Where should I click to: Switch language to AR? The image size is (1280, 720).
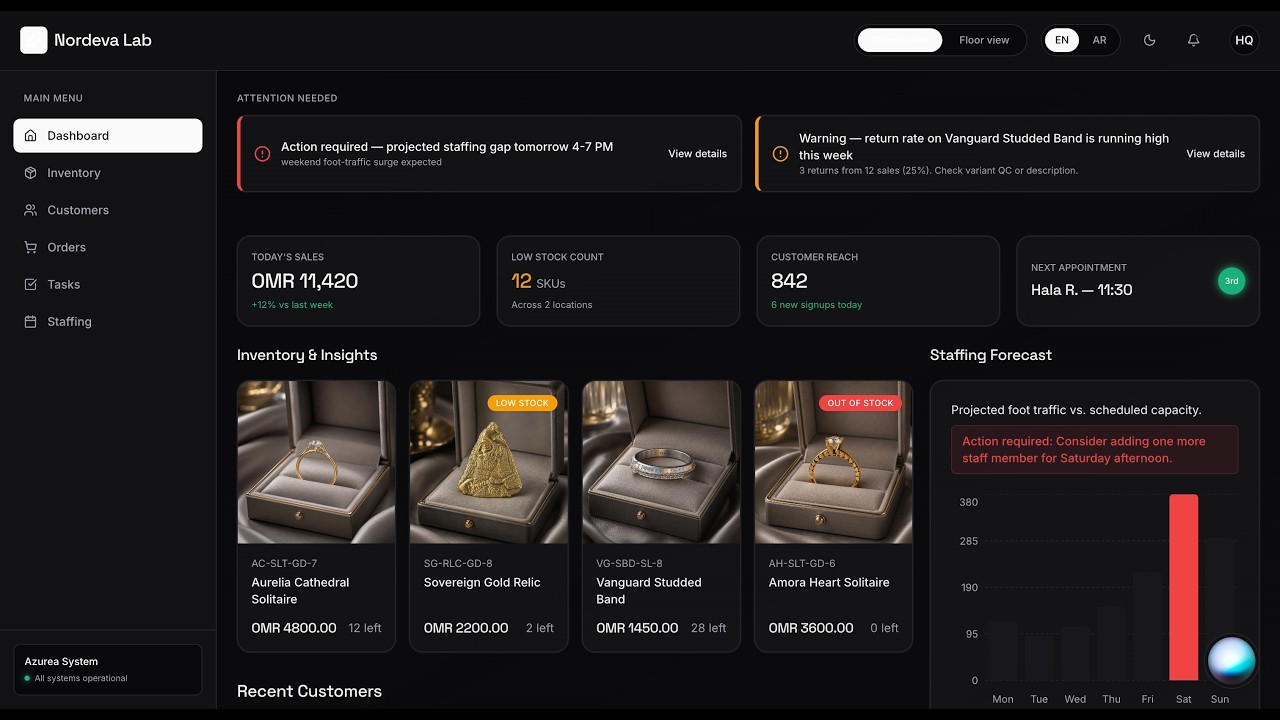[1099, 40]
